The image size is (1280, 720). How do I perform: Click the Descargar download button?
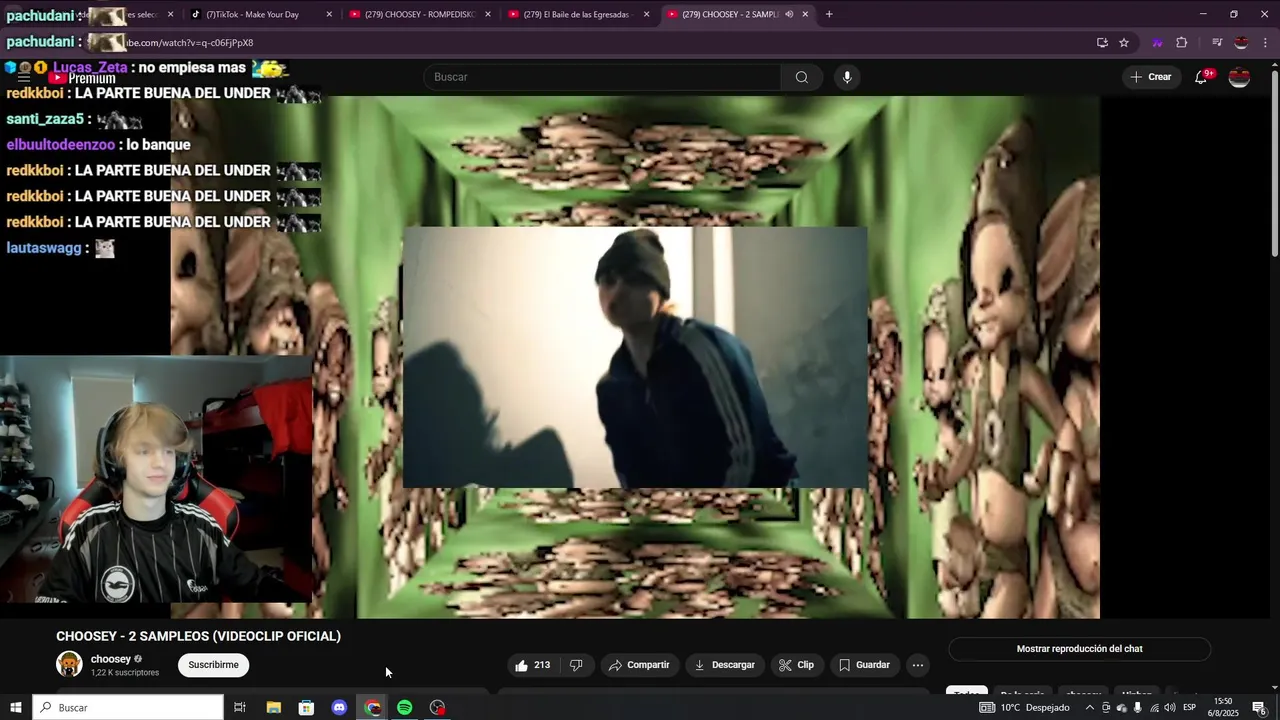pos(724,665)
